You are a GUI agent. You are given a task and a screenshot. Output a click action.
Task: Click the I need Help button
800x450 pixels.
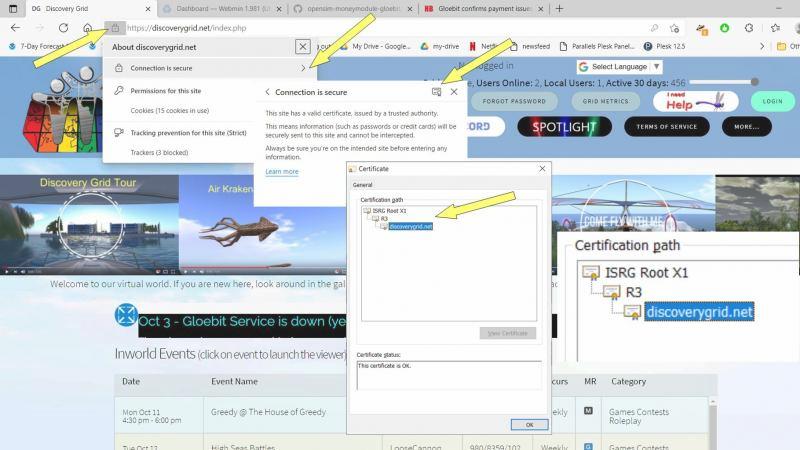coord(695,102)
